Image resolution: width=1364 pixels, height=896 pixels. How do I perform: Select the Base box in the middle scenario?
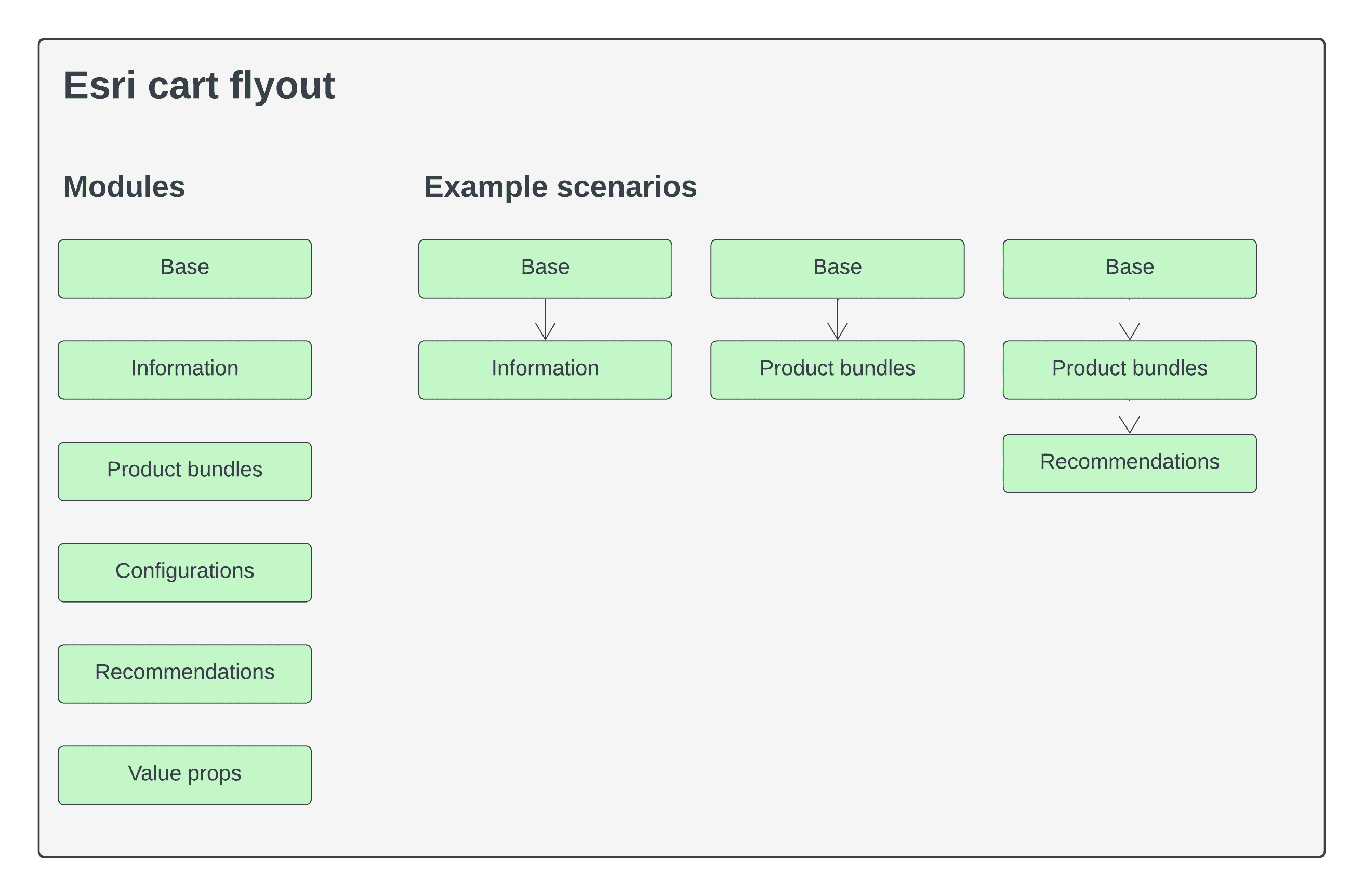[x=837, y=269]
